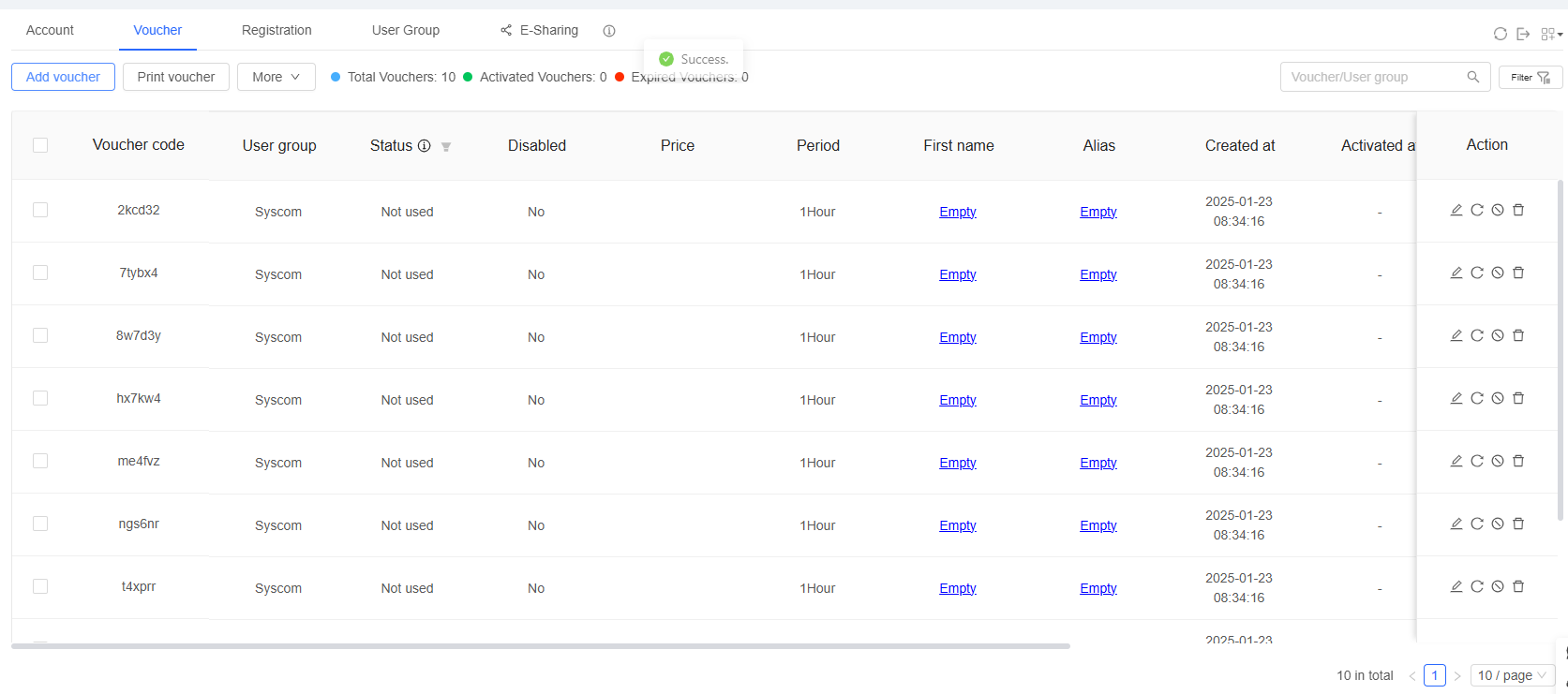This screenshot has width=1568, height=694.
Task: Click the refresh icon in the top right
Action: click(1500, 34)
